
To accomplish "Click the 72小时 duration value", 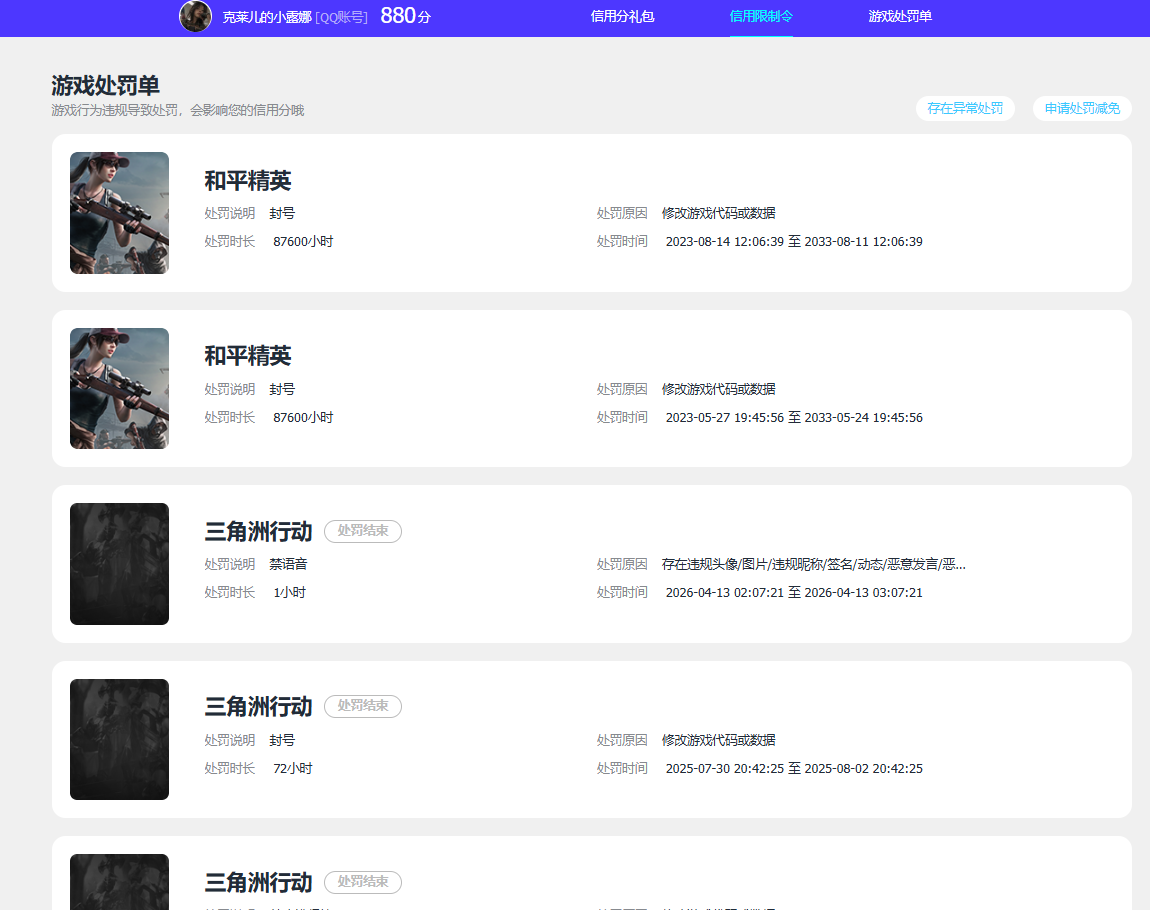I will (293, 768).
